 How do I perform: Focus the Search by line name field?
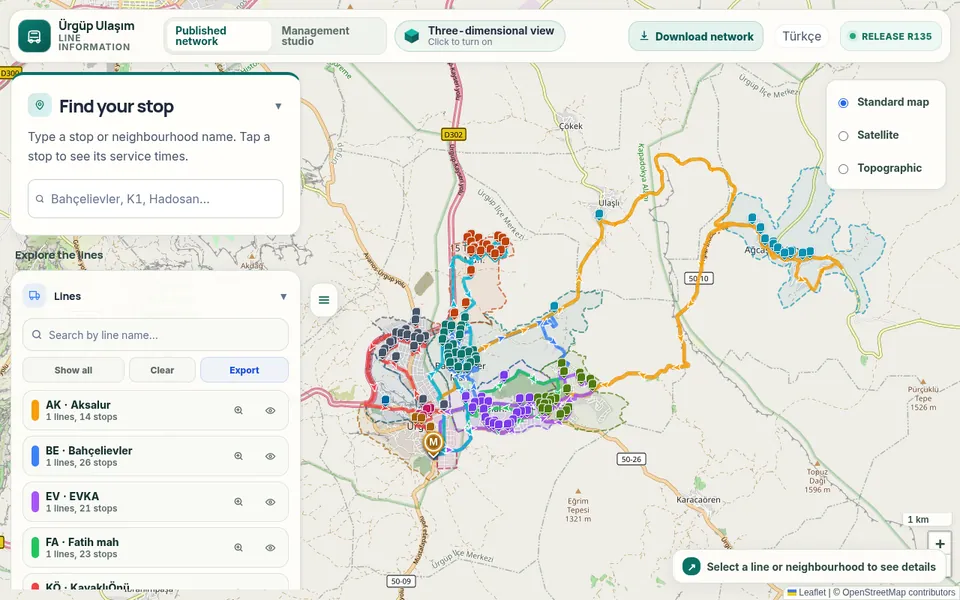click(x=156, y=334)
